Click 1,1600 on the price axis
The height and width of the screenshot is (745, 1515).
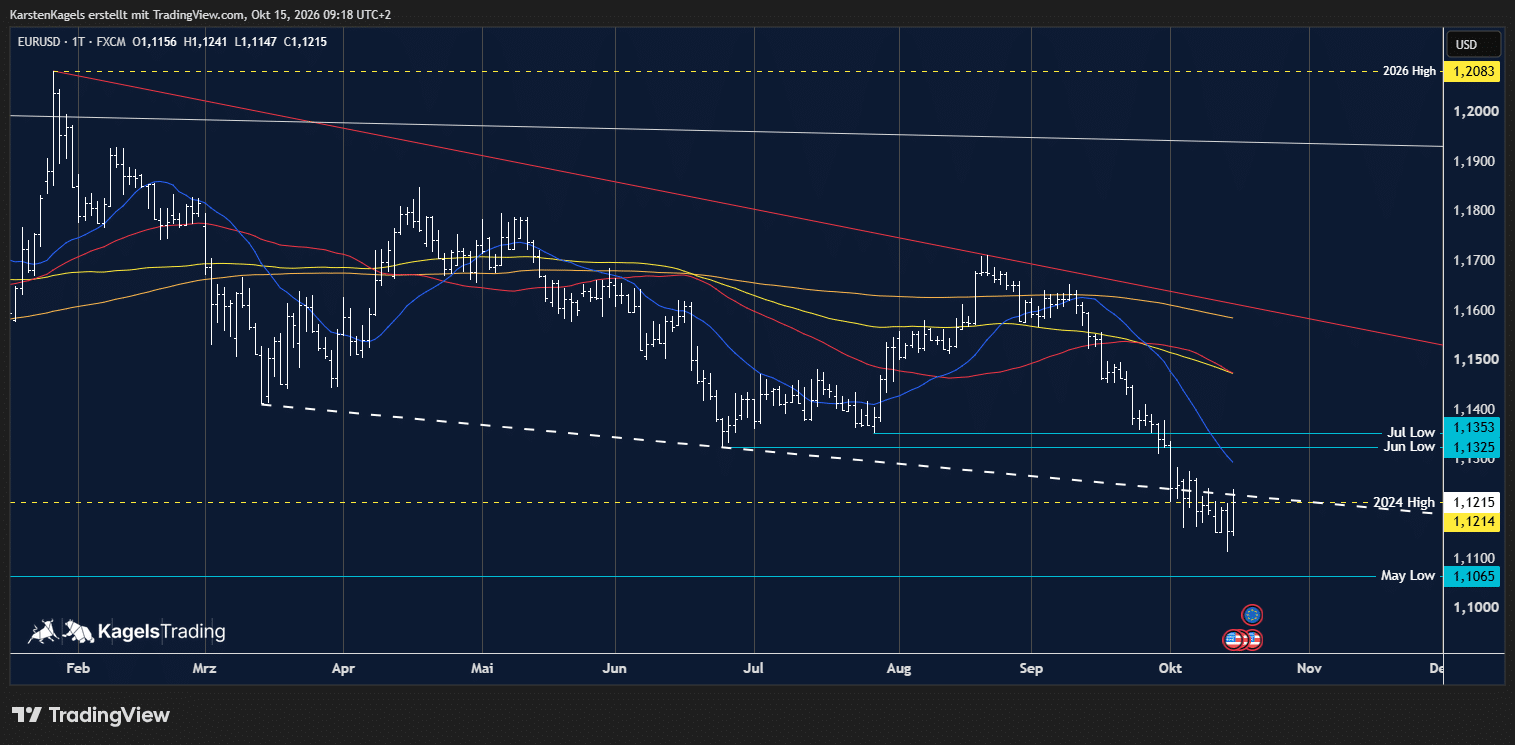[x=1474, y=311]
